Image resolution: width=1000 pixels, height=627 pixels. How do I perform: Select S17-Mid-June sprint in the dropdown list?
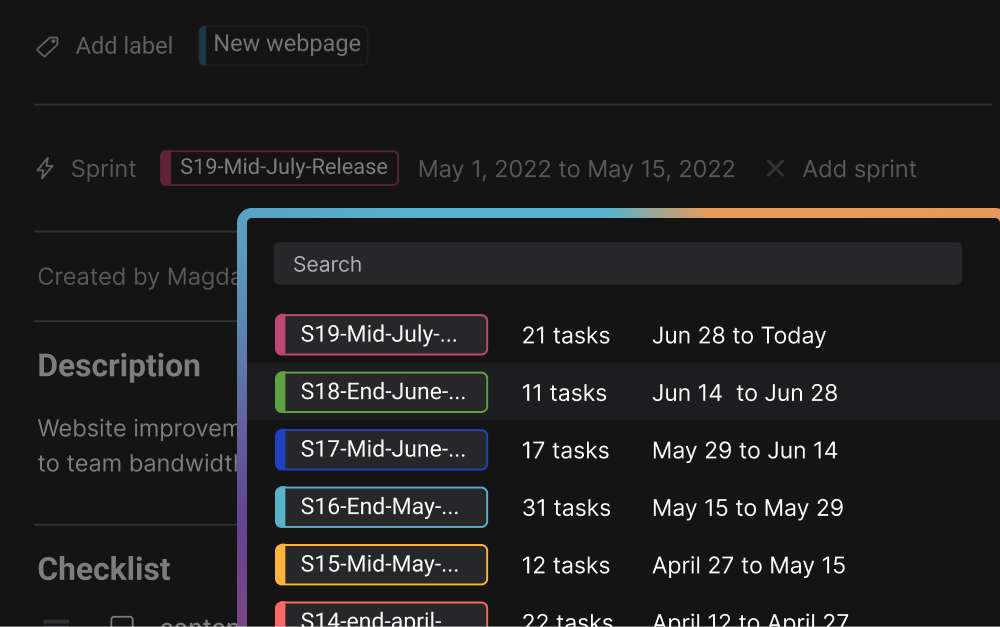tap(381, 450)
